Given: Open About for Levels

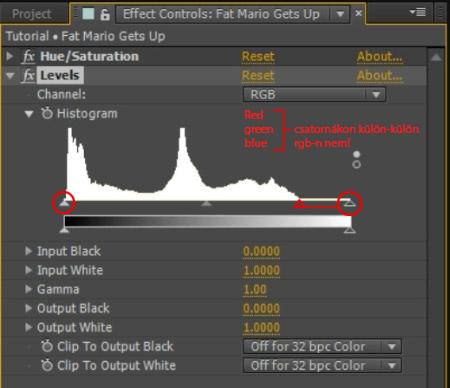Looking at the screenshot, I should pyautogui.click(x=379, y=76).
